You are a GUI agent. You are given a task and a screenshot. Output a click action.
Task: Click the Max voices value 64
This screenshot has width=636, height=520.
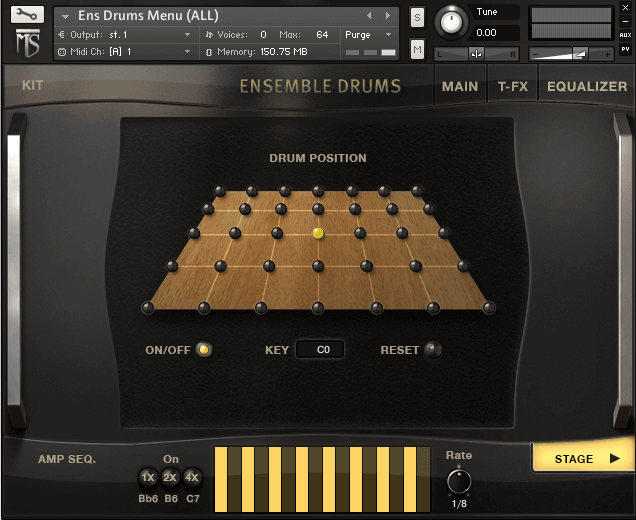(322, 35)
